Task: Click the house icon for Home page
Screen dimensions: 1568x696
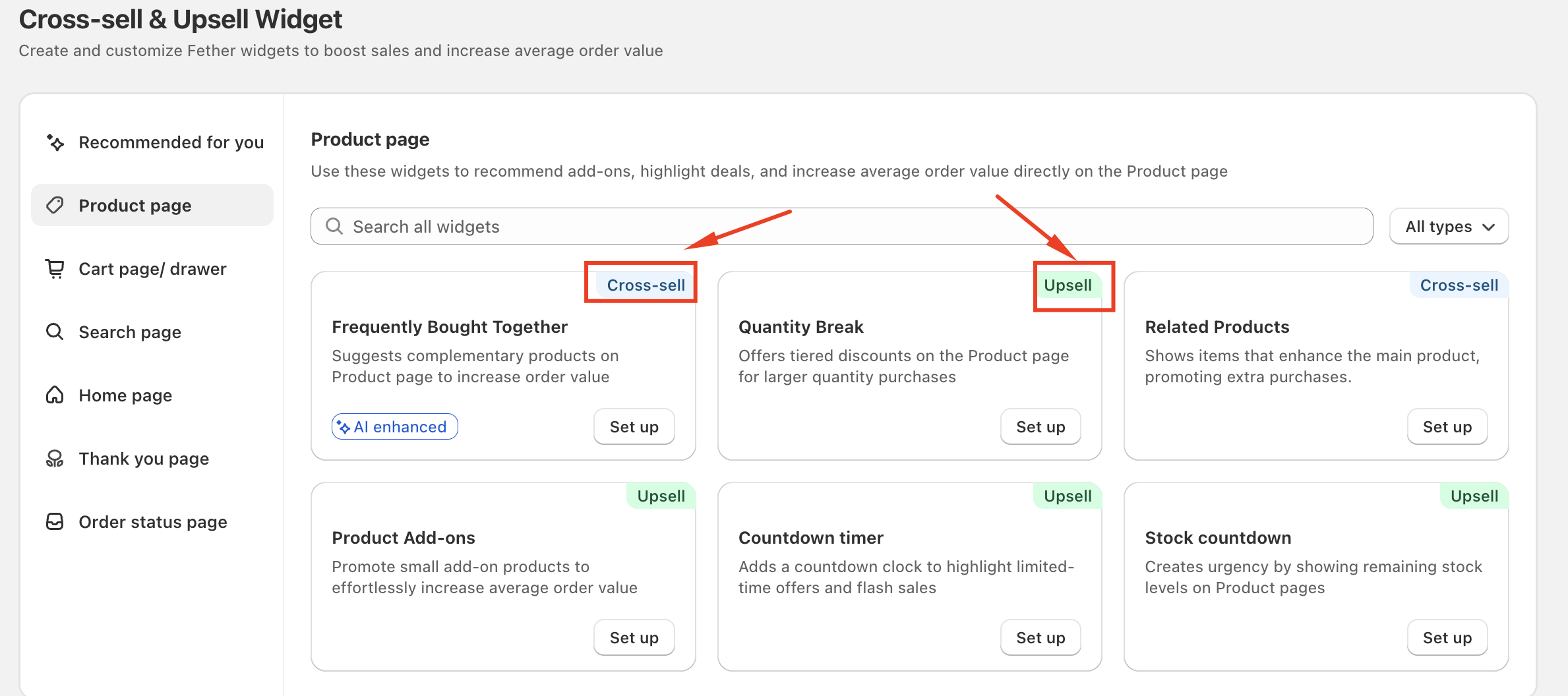Action: pyautogui.click(x=55, y=395)
